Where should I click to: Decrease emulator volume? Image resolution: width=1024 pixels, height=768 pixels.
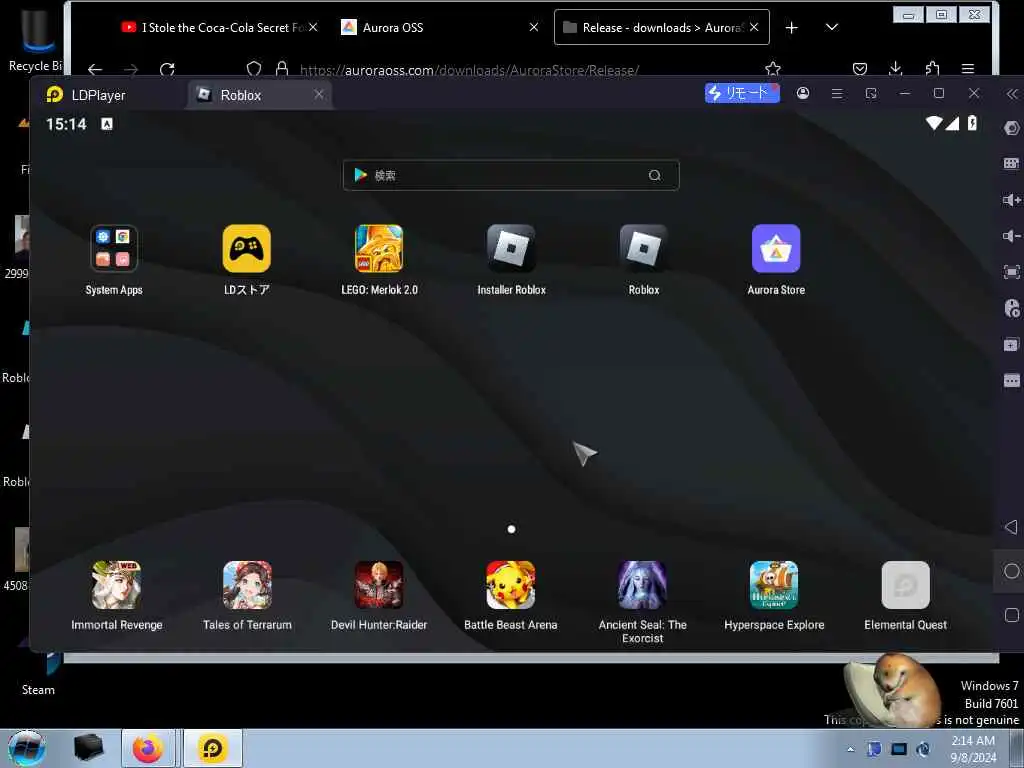1012,236
